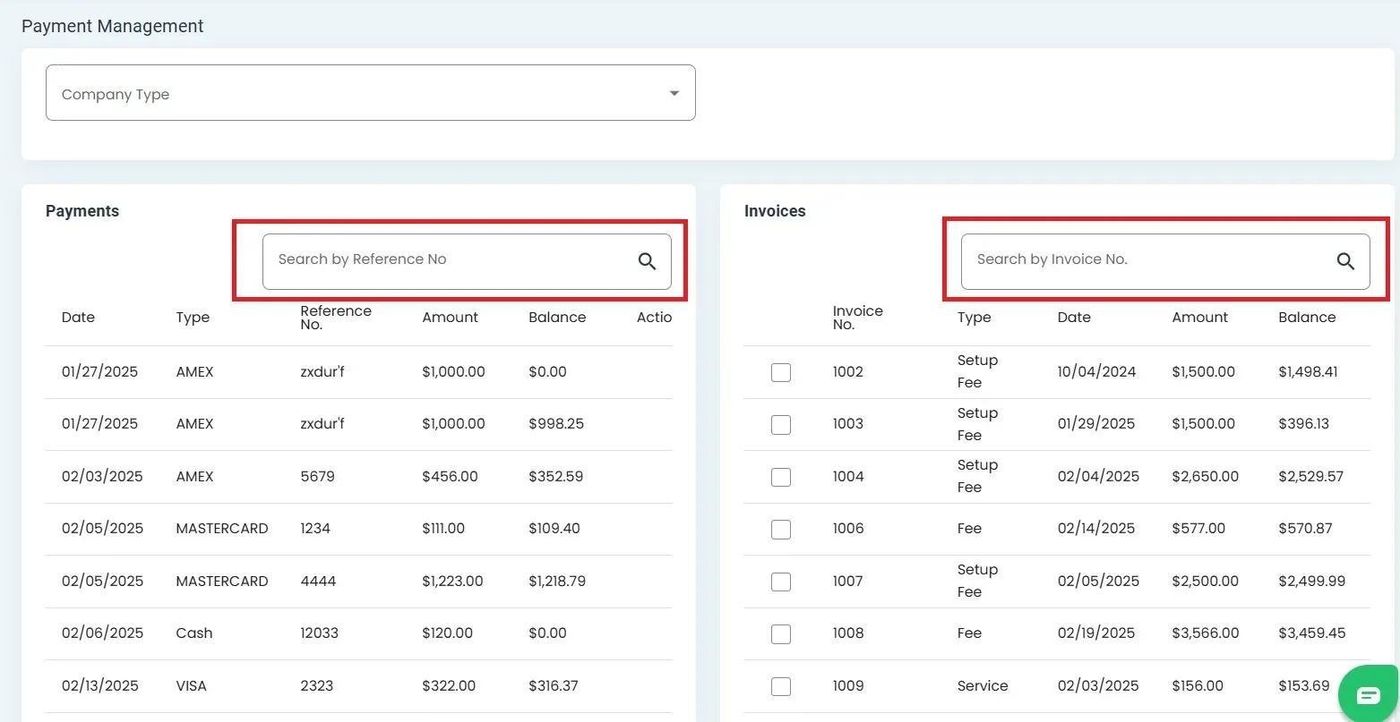Tick the checkbox for invoice 1008
The height and width of the screenshot is (722, 1400).
[x=781, y=634]
